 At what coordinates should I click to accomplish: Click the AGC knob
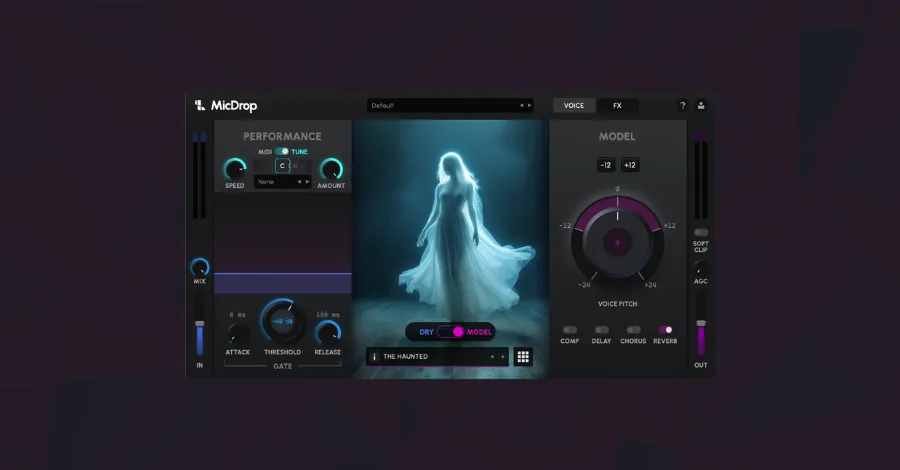[701, 268]
